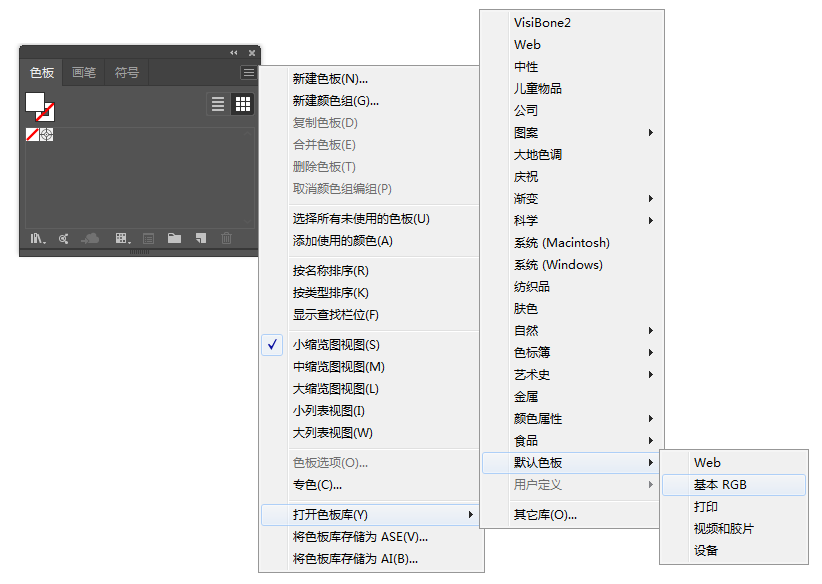Switch the panel to thumbnail grid view

(x=243, y=104)
